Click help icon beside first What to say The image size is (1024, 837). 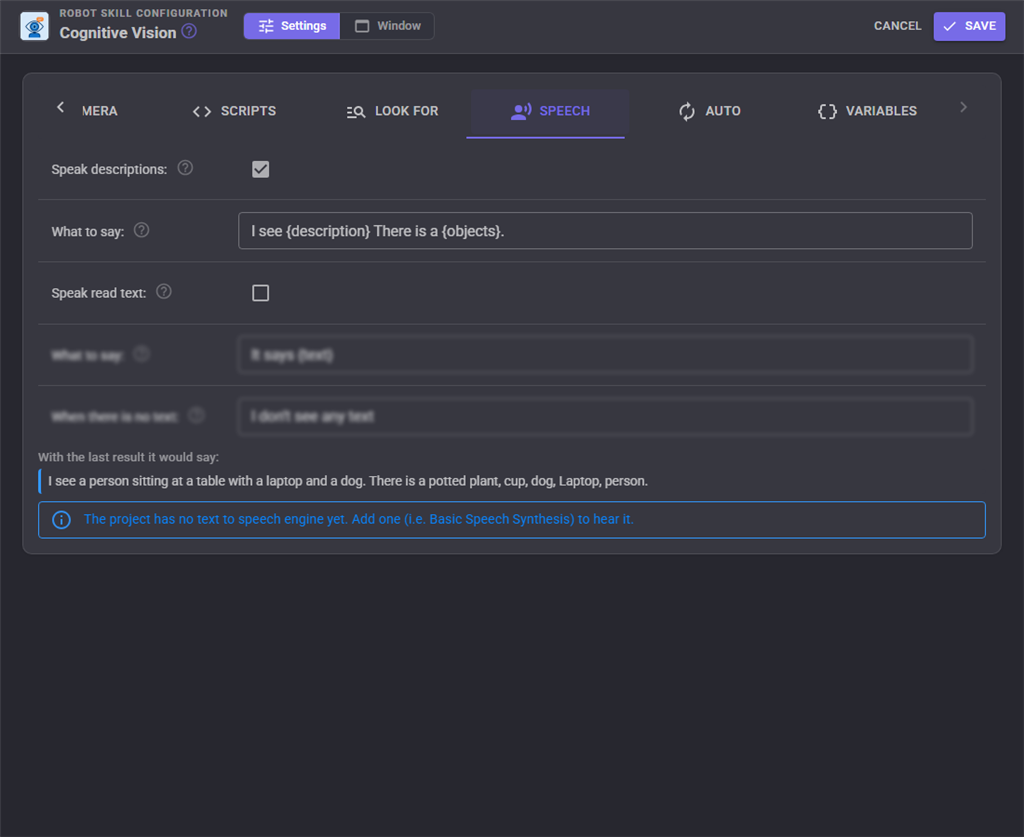(142, 230)
